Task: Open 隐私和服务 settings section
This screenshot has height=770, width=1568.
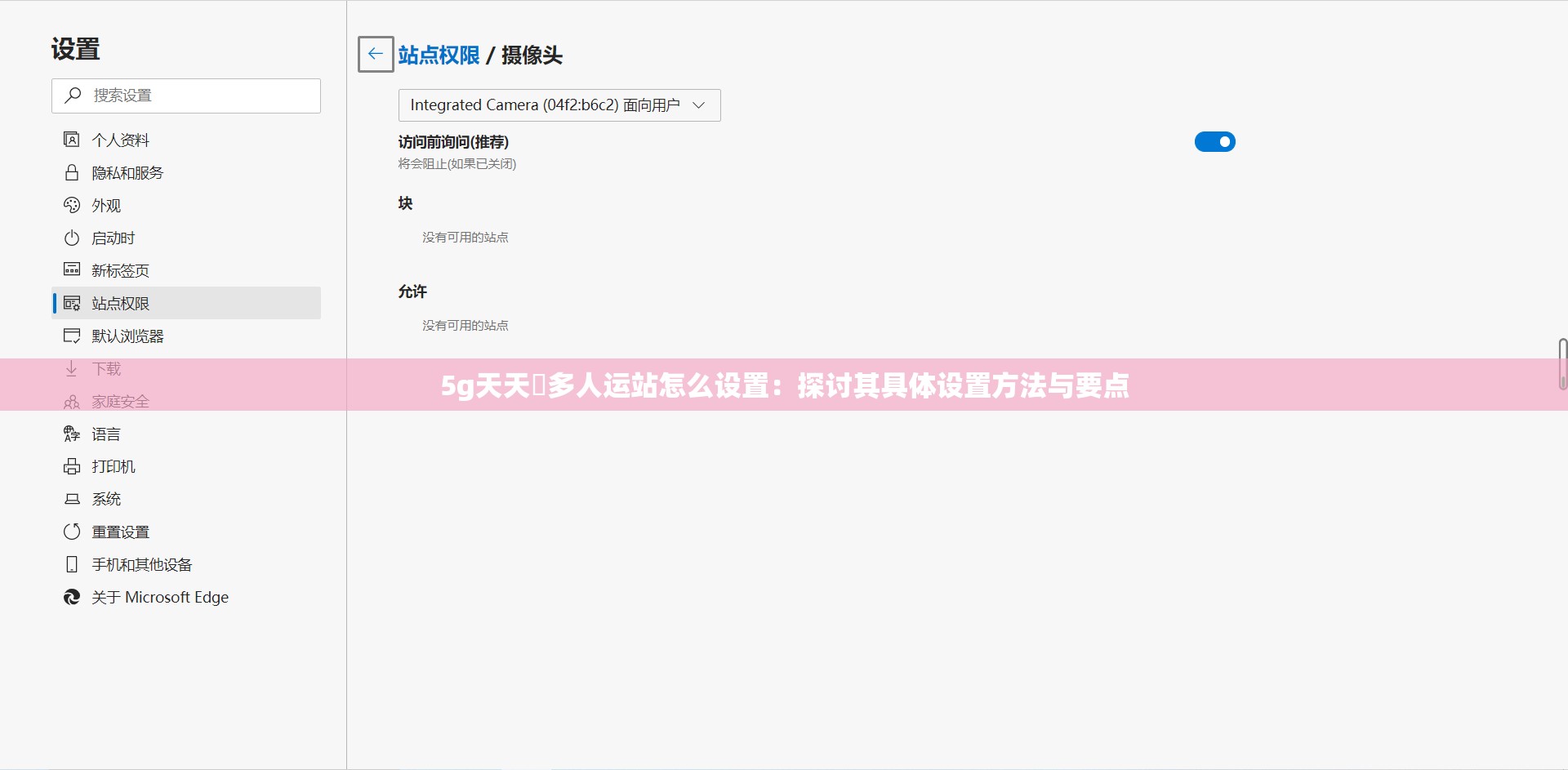Action: click(186, 172)
